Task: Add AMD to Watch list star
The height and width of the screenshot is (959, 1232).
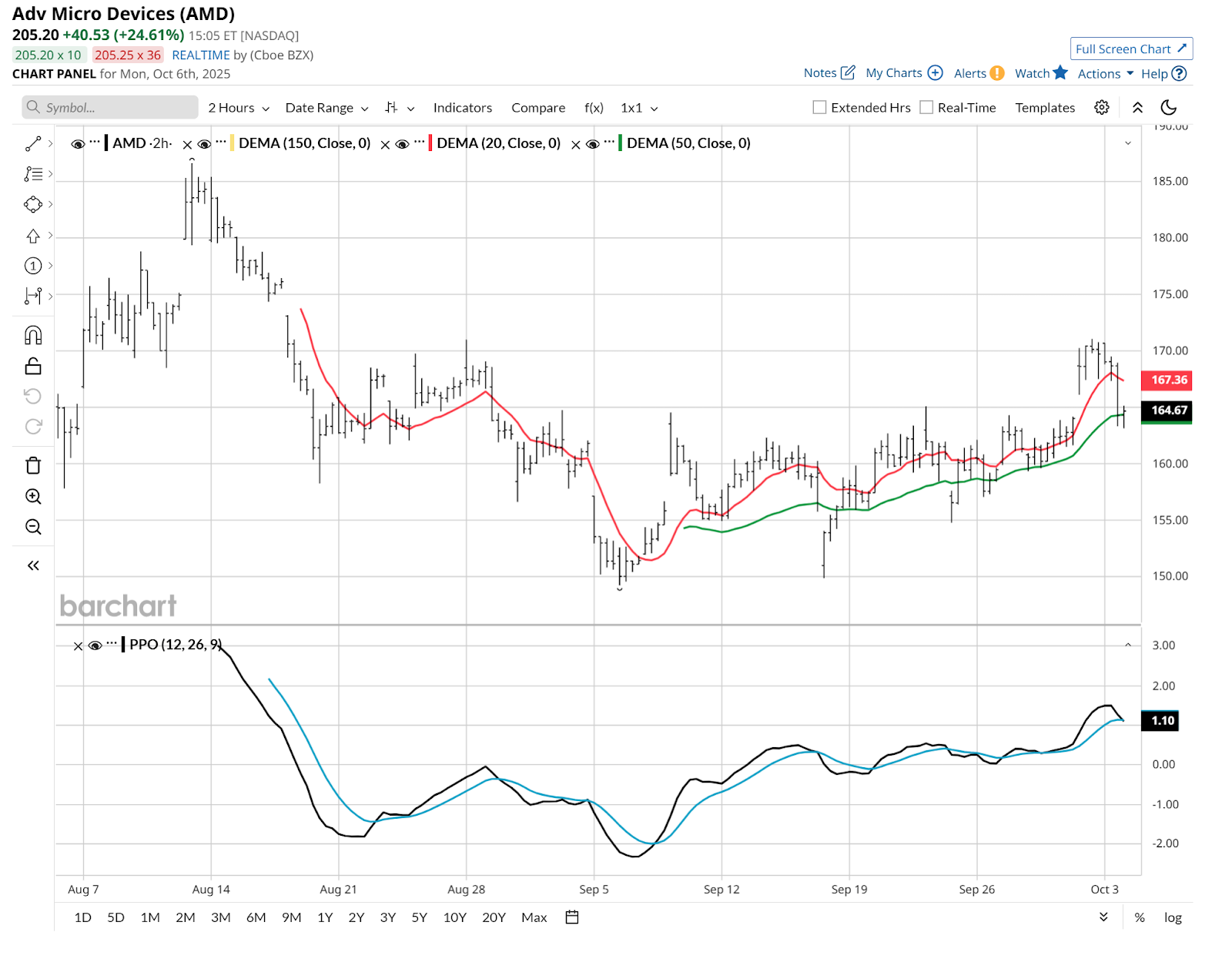Action: [1060, 72]
